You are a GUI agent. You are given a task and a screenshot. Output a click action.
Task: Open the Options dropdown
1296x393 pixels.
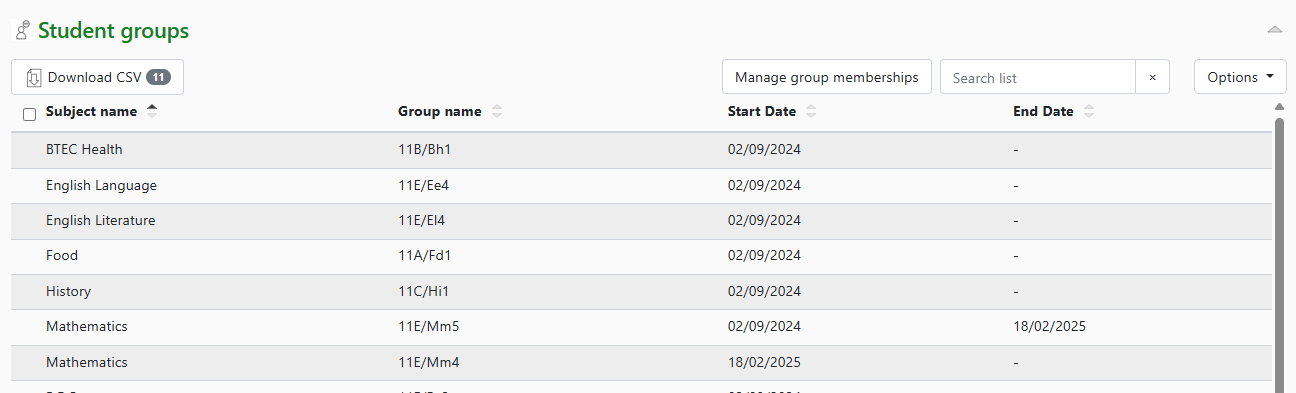[1240, 77]
